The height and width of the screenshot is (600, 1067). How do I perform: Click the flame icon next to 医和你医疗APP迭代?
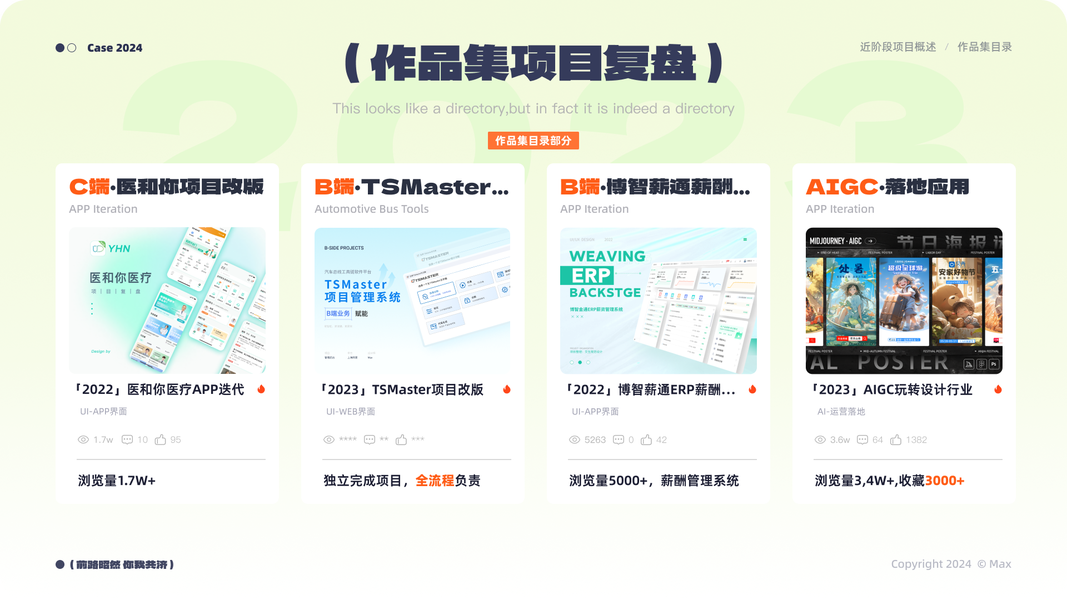261,389
